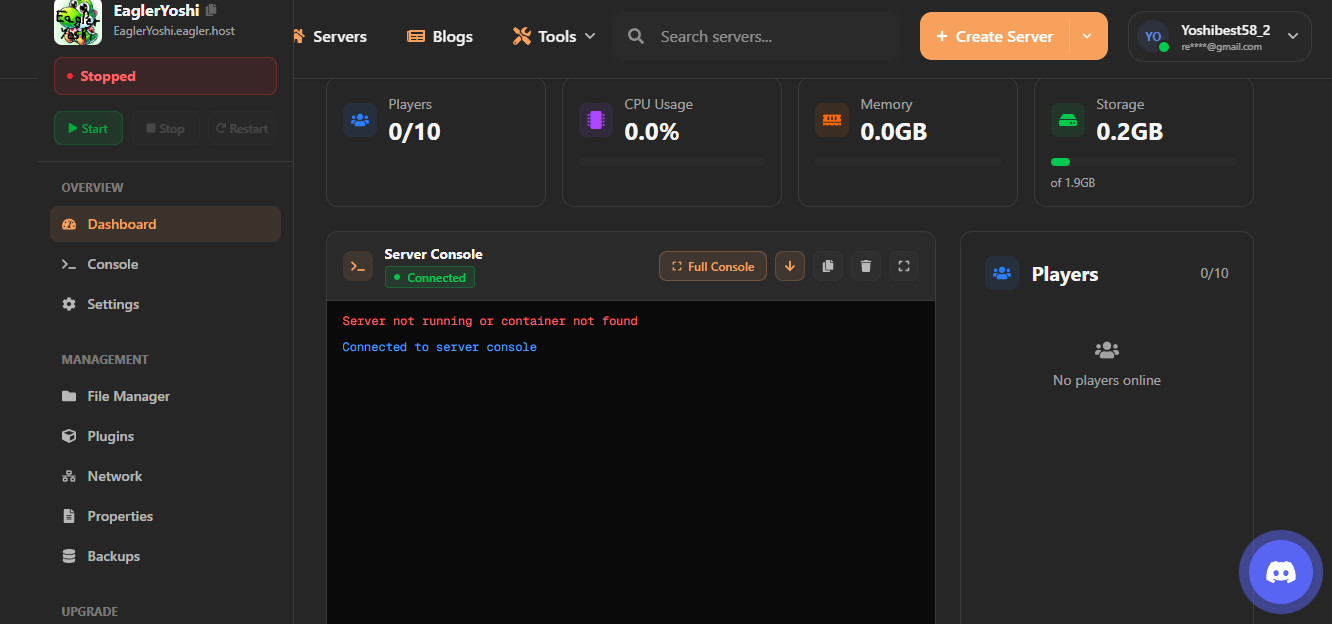Image resolution: width=1332 pixels, height=624 pixels.
Task: Open the Backups section
Action: [x=113, y=556]
